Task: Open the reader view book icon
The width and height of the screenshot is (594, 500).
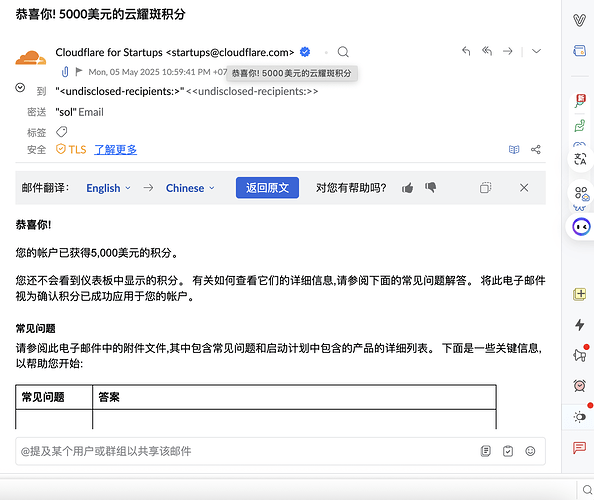Action: (514, 150)
